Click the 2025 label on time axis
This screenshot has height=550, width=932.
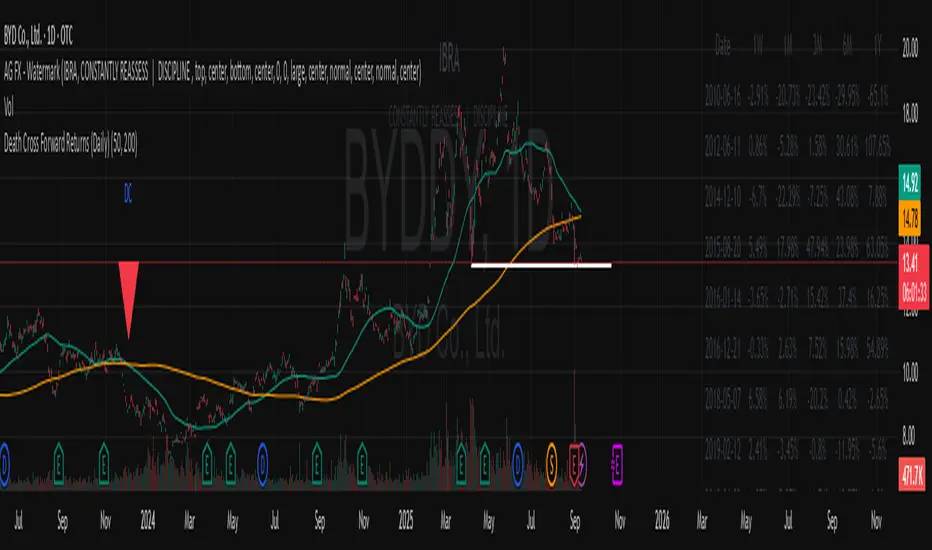406,521
